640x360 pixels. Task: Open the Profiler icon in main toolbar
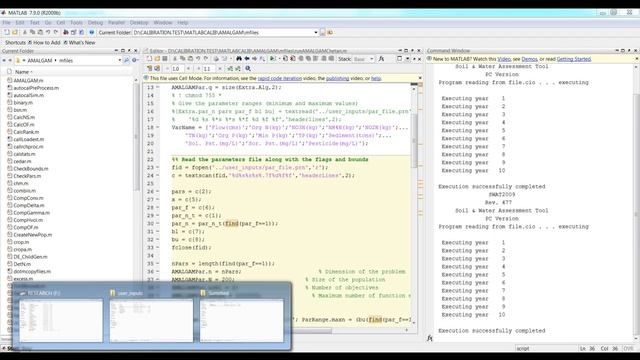[81, 32]
